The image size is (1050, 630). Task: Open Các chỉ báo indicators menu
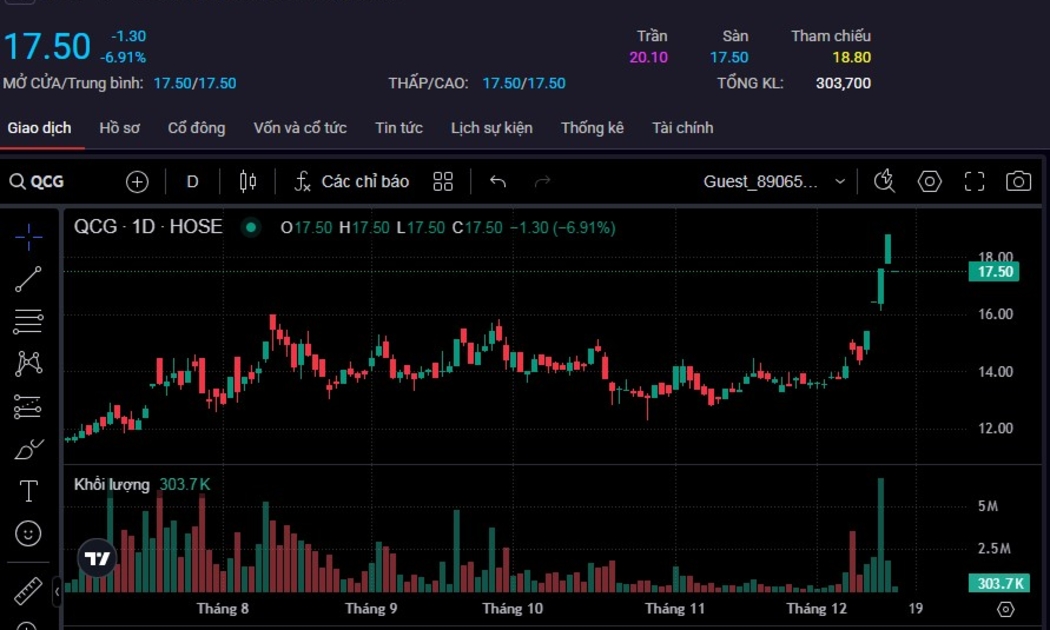[351, 181]
